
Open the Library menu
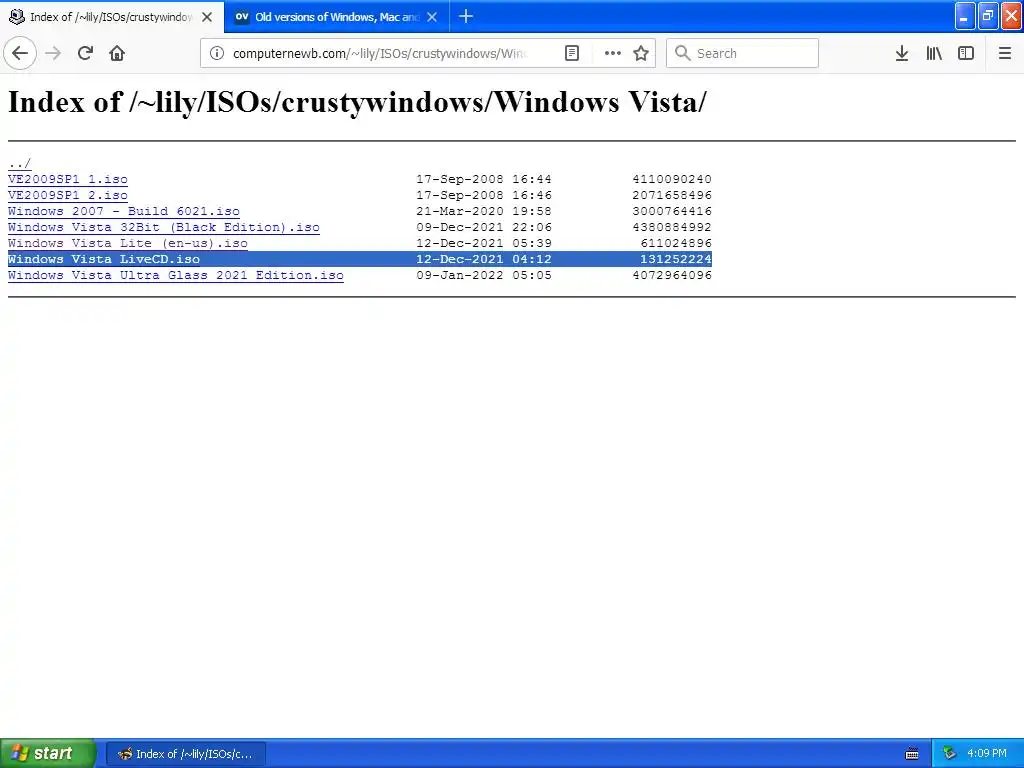coord(934,54)
